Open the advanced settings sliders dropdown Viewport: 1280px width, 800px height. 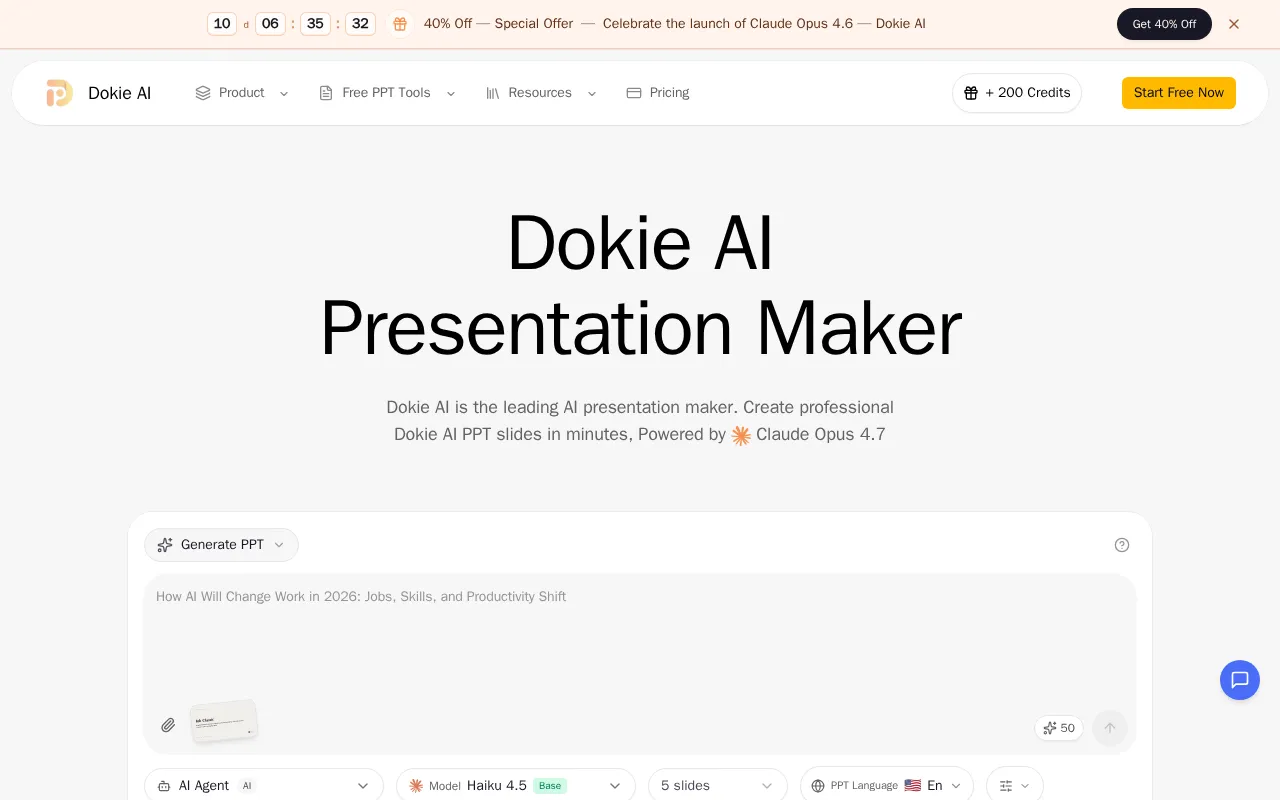[x=1015, y=785]
